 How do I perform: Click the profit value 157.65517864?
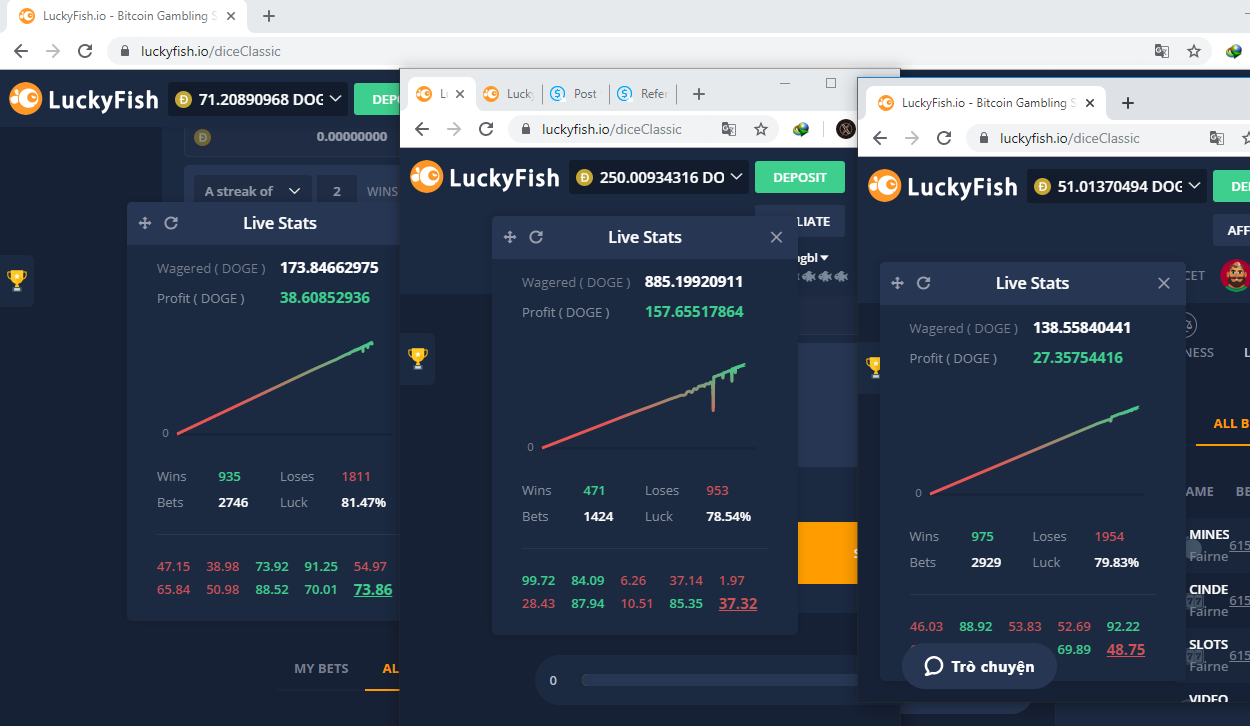(x=694, y=312)
